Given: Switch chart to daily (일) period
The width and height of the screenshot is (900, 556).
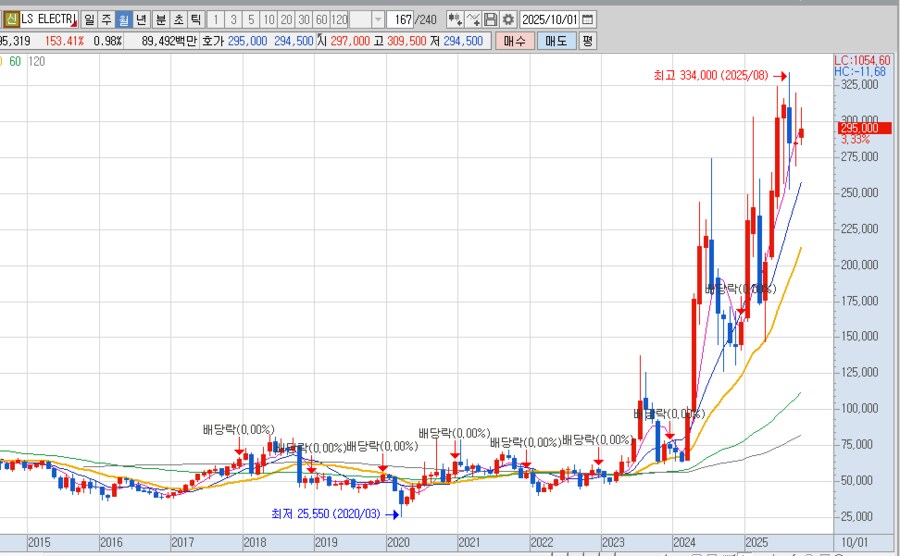Looking at the screenshot, I should (89, 19).
